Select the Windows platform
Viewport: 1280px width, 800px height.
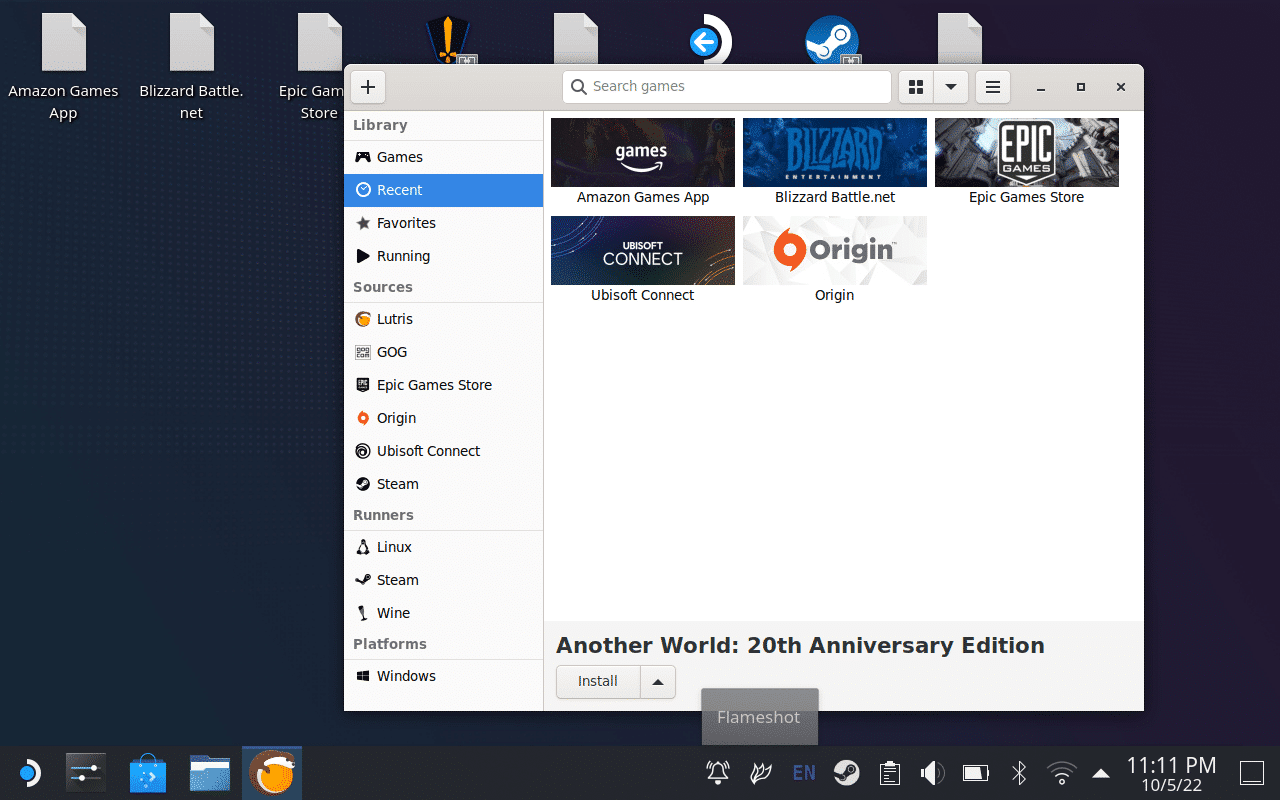pos(443,676)
